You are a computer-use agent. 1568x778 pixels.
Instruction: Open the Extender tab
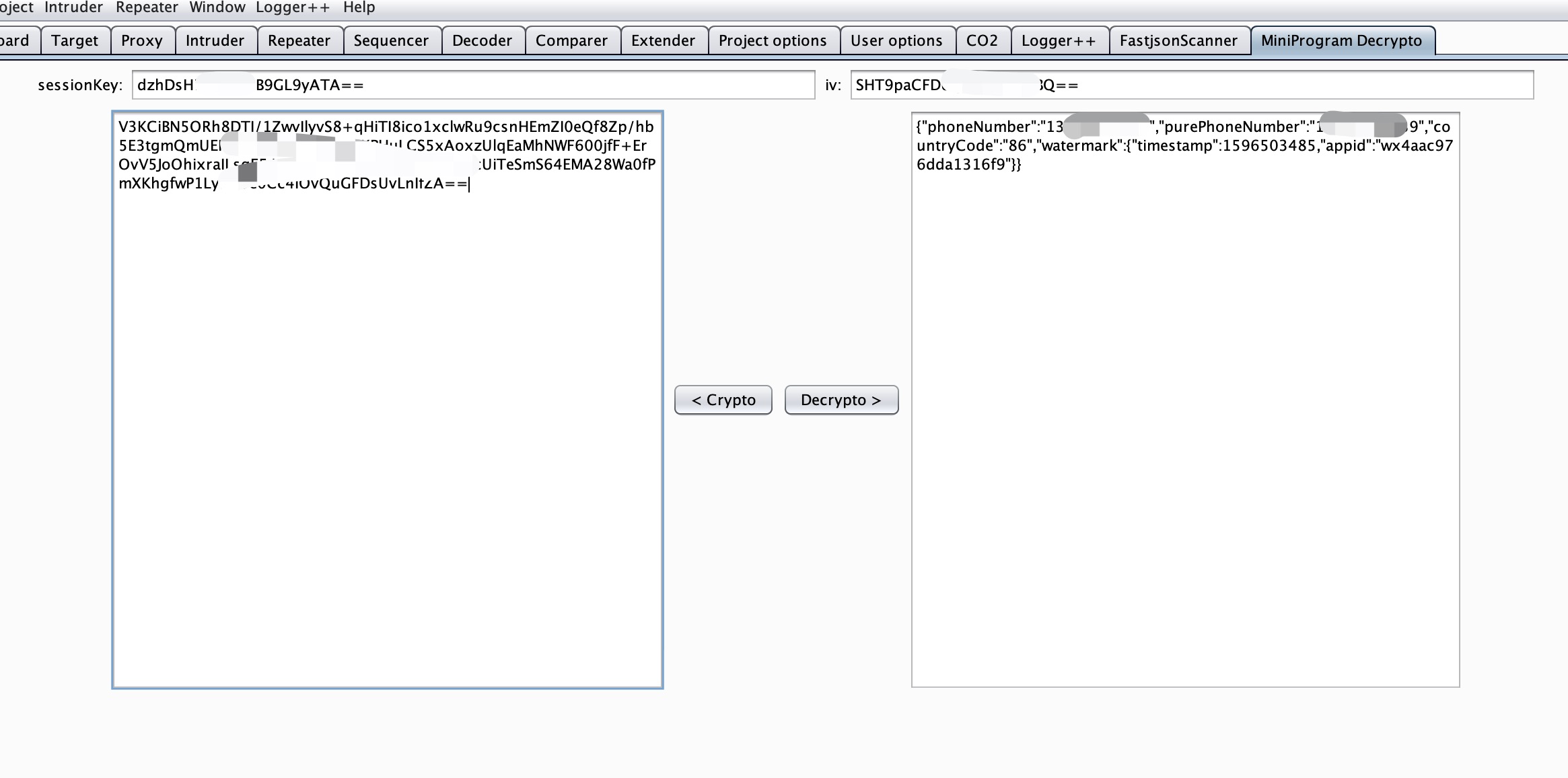pos(663,40)
